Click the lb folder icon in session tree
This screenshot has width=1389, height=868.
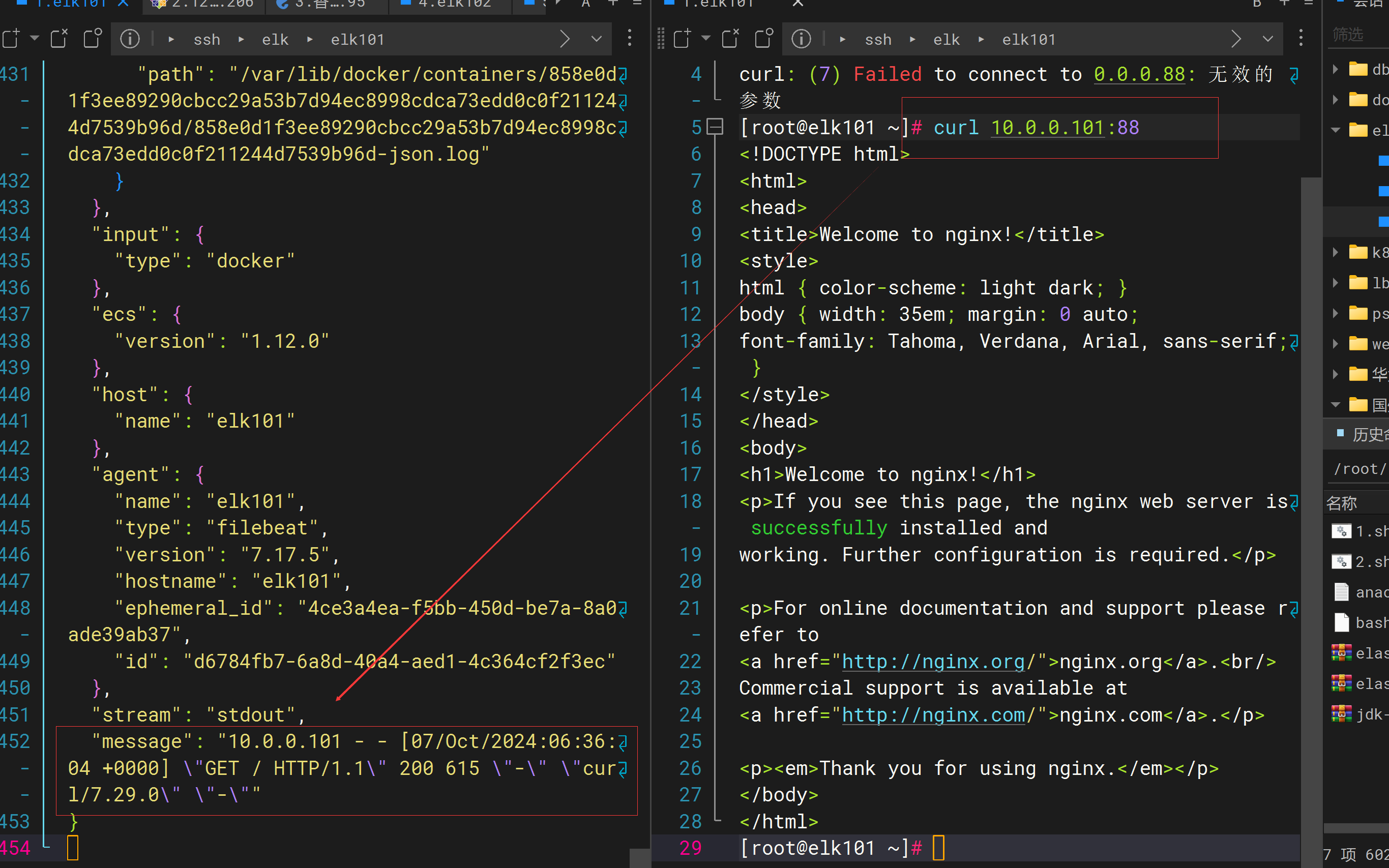tap(1358, 282)
